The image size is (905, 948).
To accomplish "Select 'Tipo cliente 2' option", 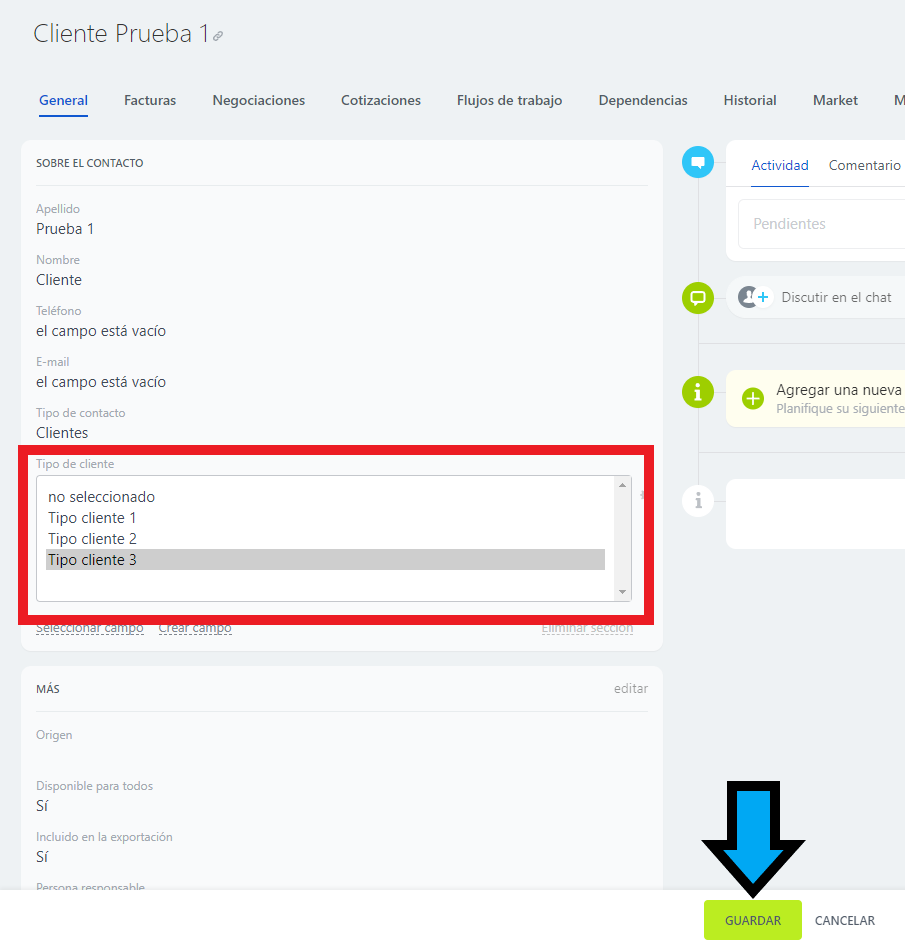I will coord(92,539).
